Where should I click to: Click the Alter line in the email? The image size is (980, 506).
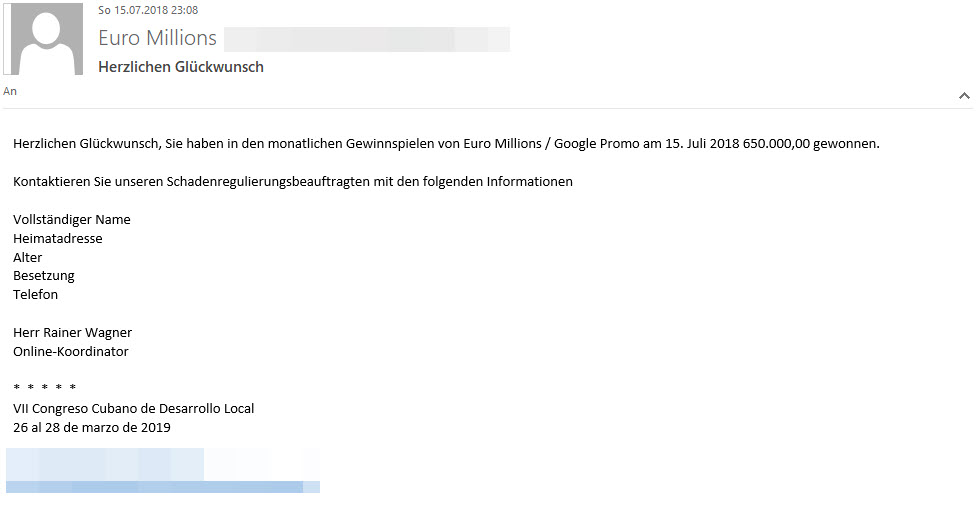tap(28, 258)
